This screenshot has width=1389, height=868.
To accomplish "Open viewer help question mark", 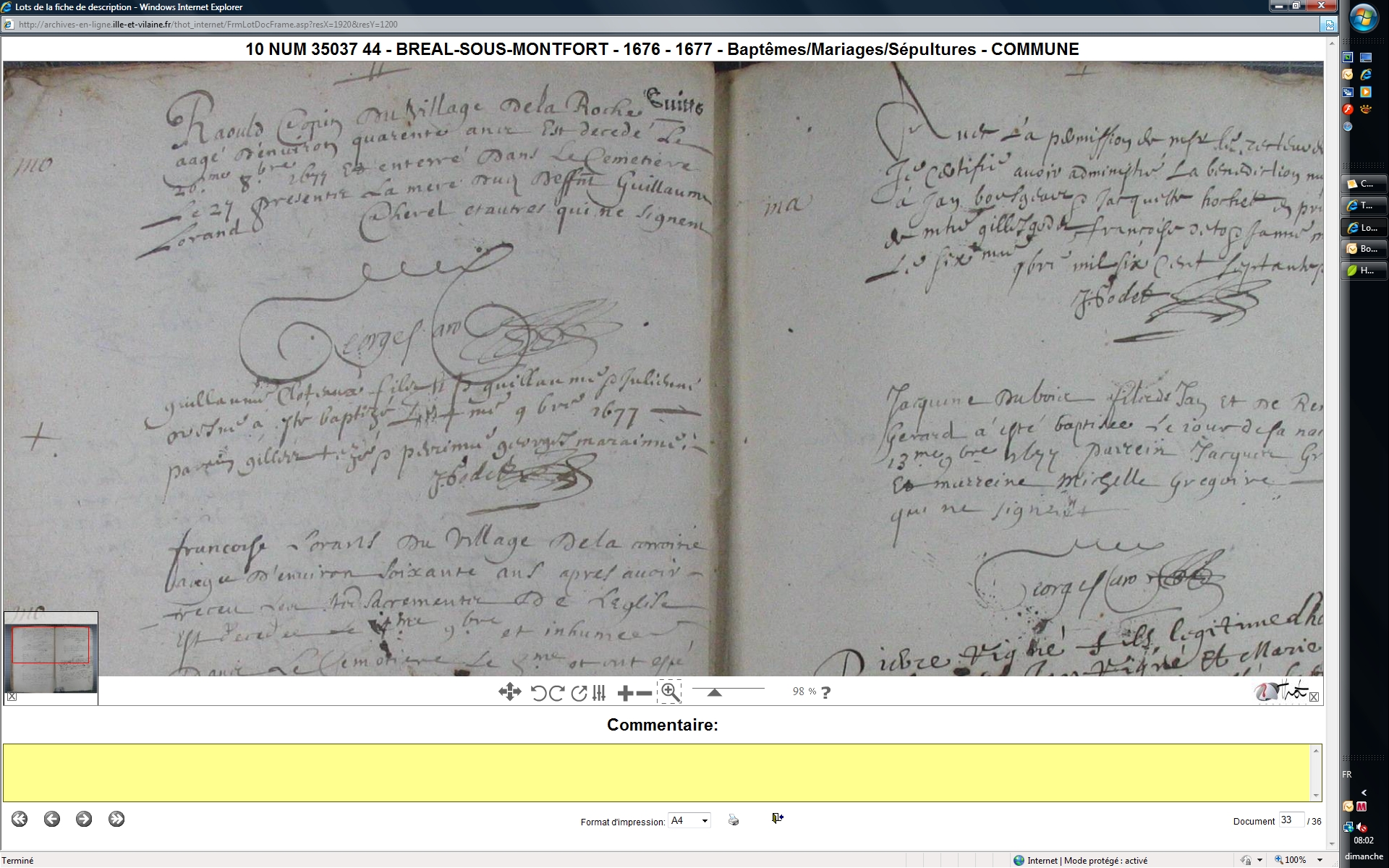I will [826, 692].
